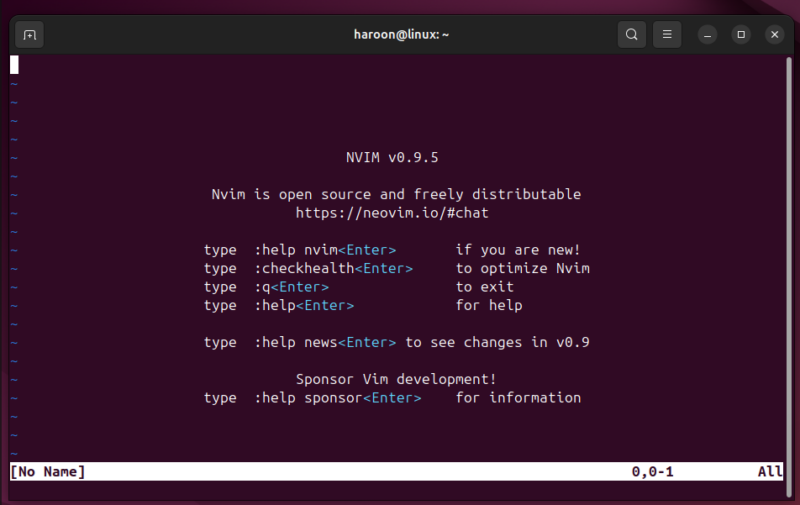
Task: Click the ':help news<Enter>' command text
Action: pos(325,342)
